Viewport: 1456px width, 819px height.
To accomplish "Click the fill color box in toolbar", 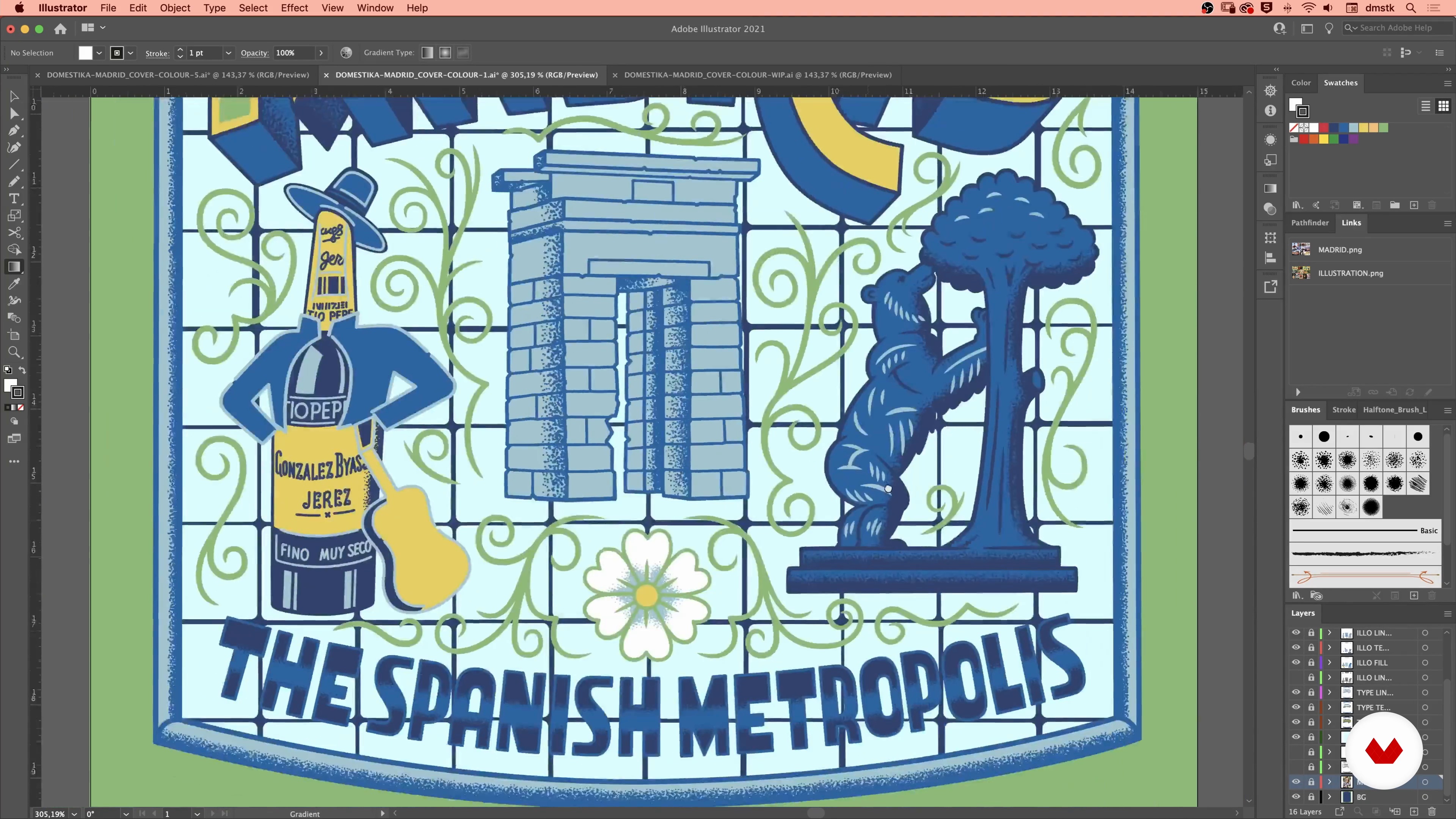I will click(10, 386).
